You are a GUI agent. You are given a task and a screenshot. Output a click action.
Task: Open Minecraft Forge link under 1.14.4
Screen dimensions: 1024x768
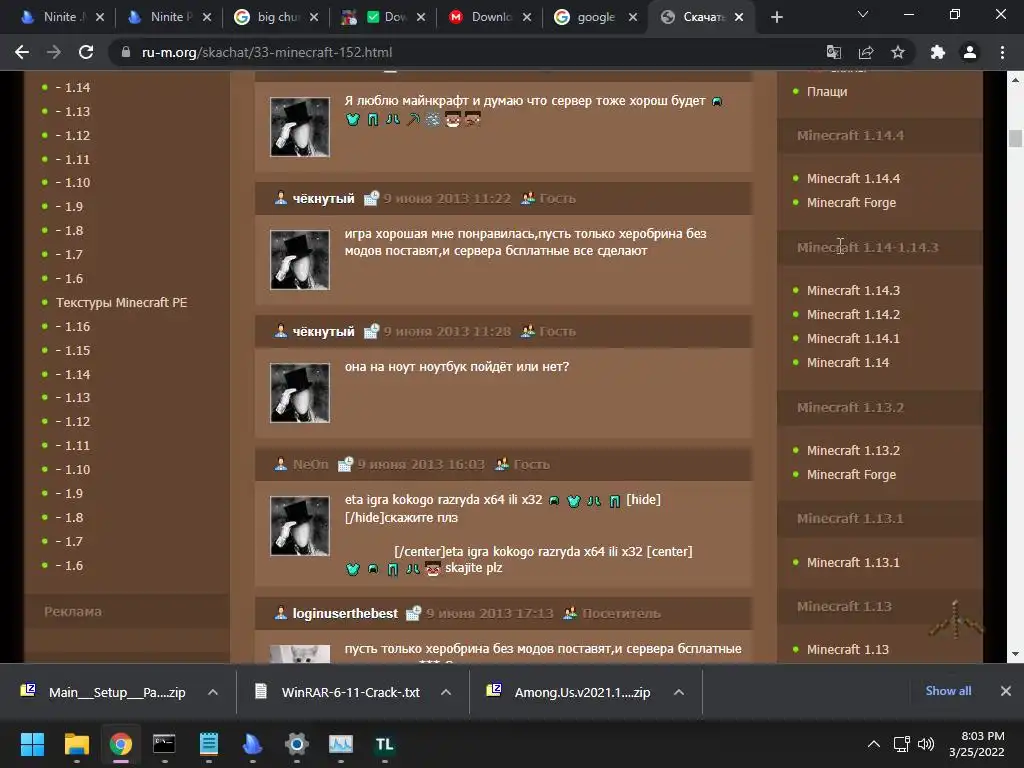(851, 203)
